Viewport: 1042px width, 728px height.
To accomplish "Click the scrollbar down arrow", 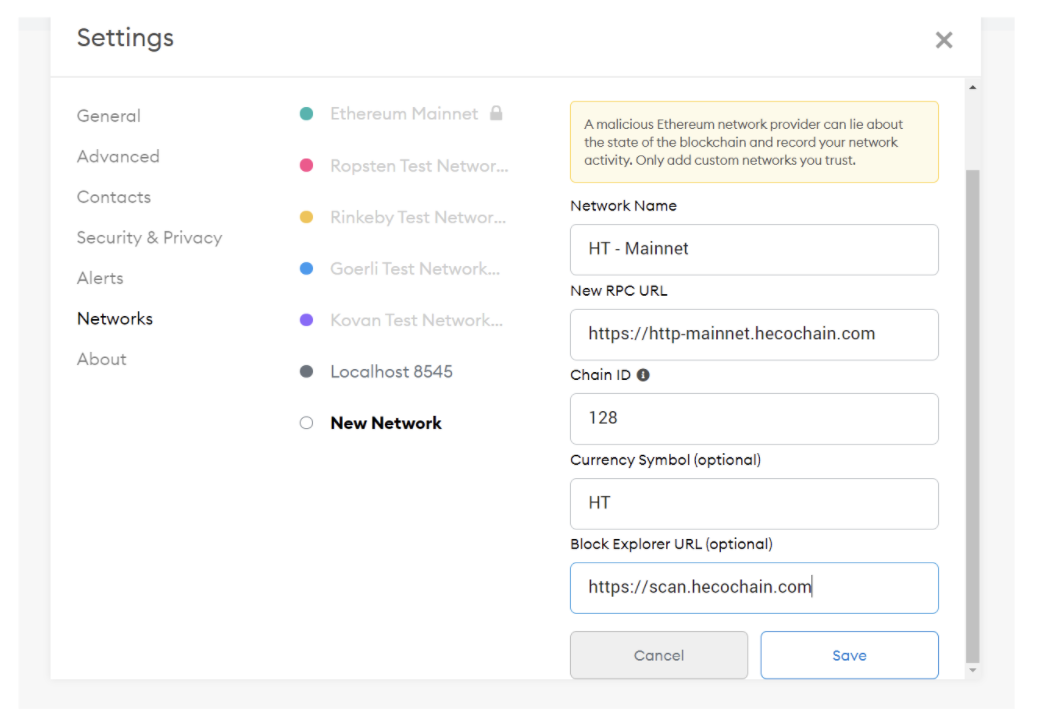I will tap(973, 670).
